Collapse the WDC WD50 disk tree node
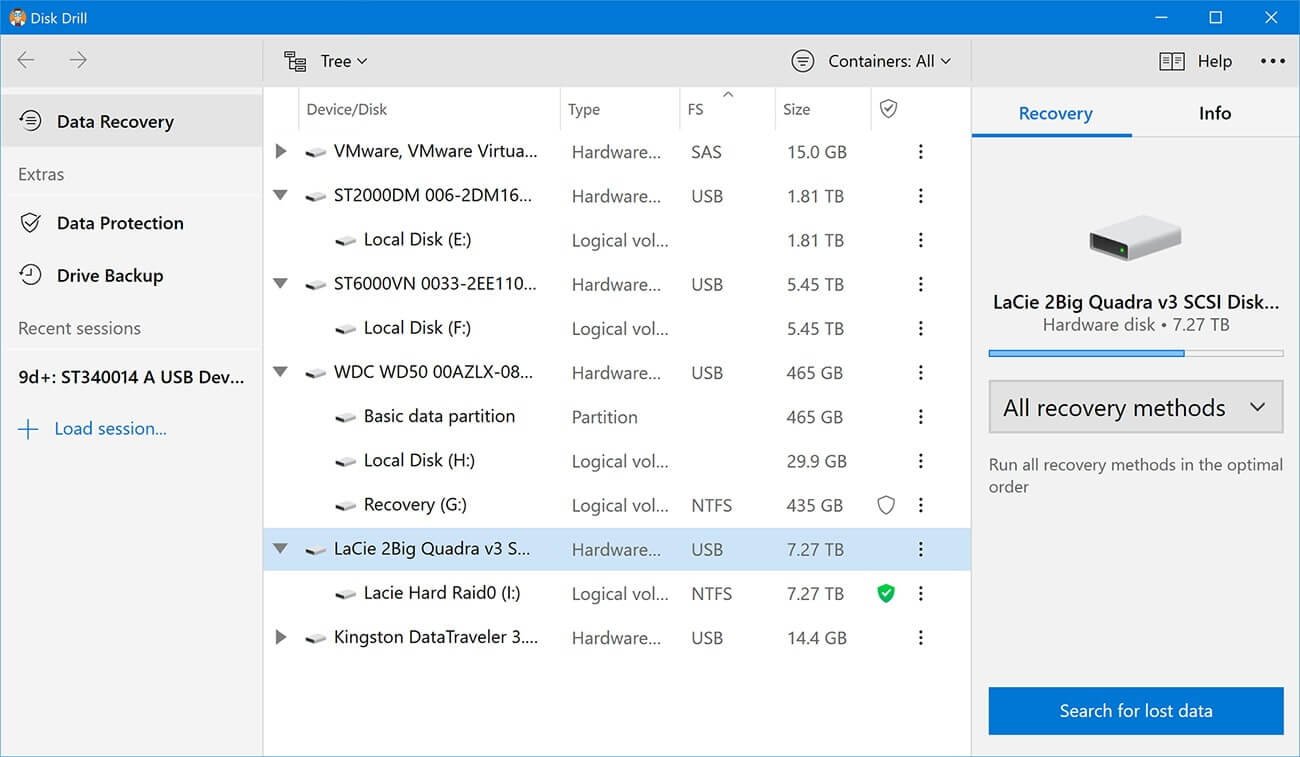Viewport: 1300px width, 757px height. coord(281,372)
